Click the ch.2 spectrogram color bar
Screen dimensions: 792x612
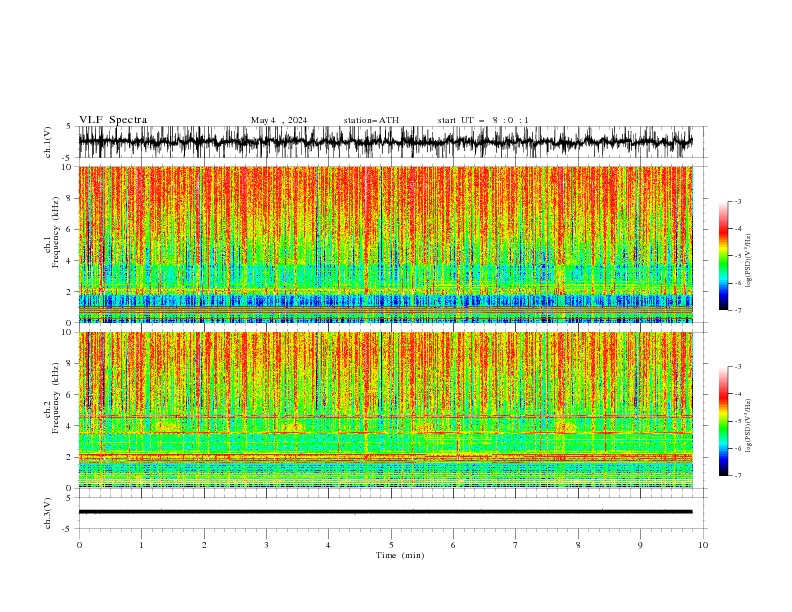click(723, 421)
